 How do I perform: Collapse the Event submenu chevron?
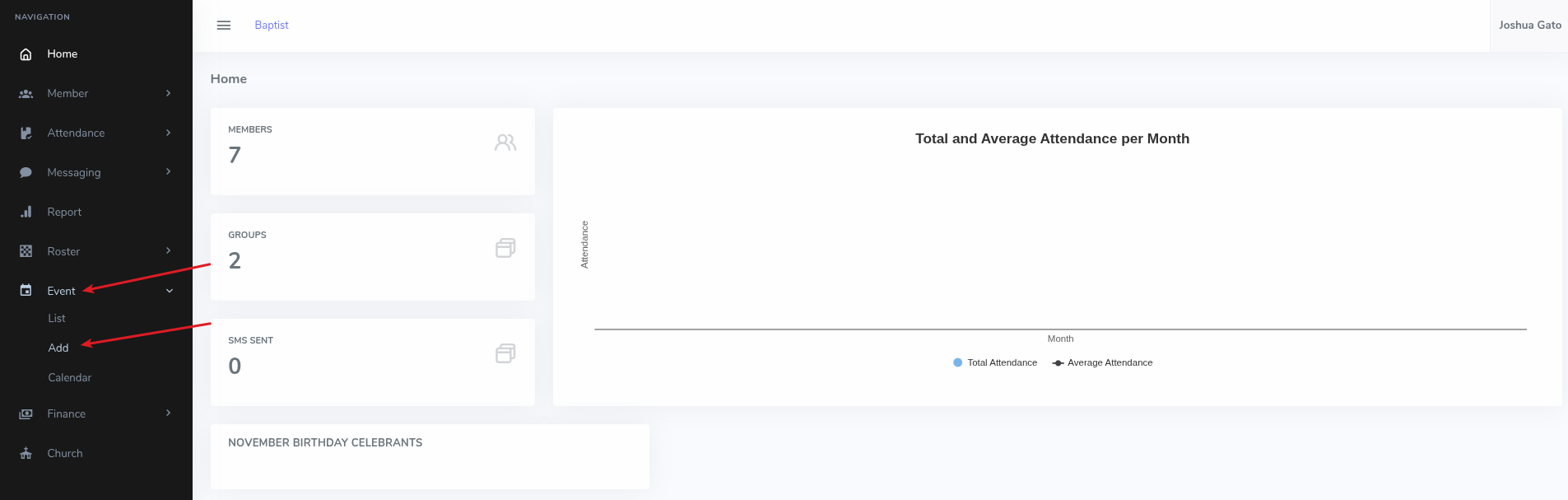tap(170, 291)
